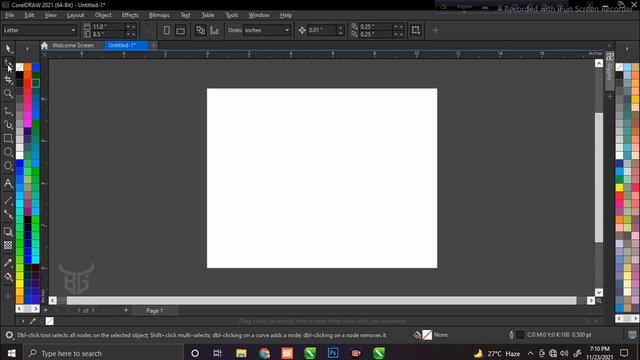Add a new page after Page 1
Viewport: 640px width, 360px height.
pos(126,310)
